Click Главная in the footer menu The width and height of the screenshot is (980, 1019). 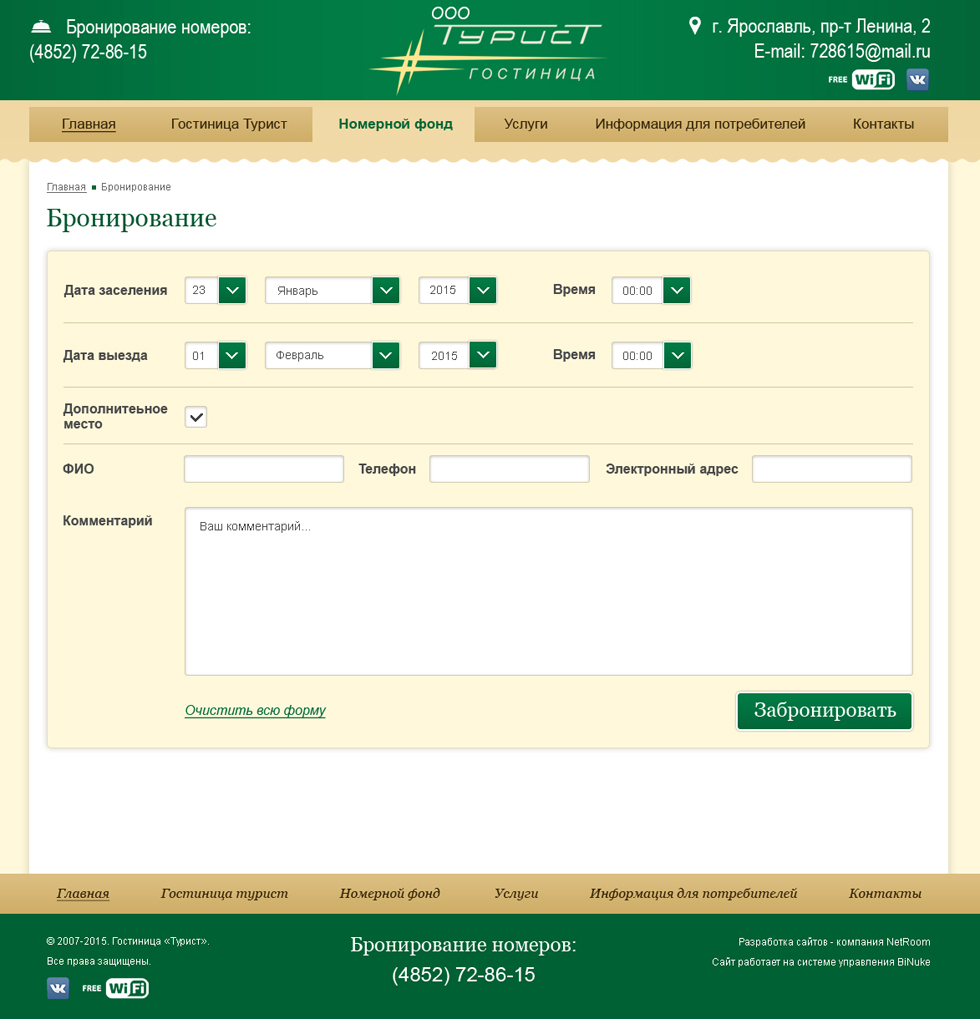coord(83,894)
